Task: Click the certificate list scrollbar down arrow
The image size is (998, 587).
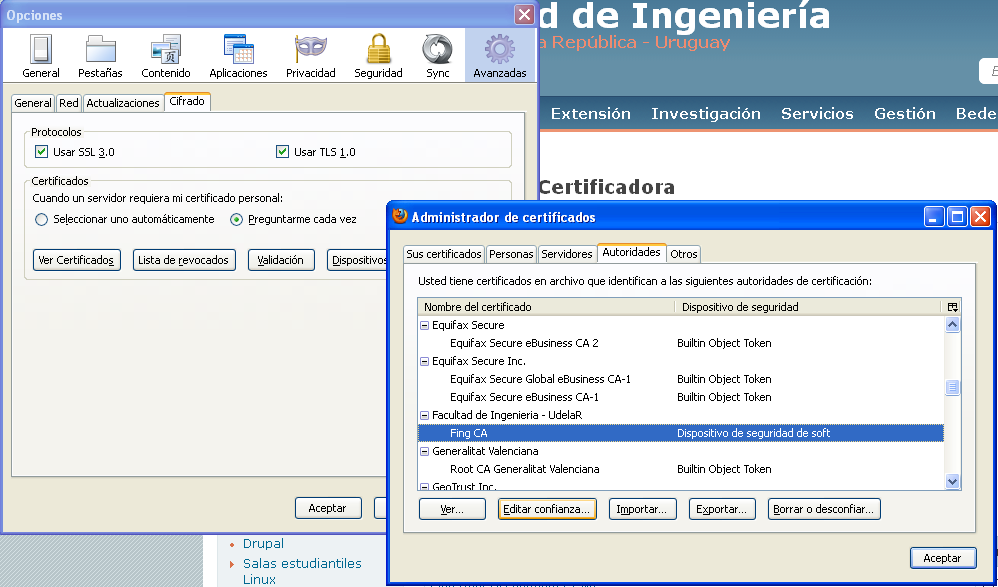Action: 952,481
